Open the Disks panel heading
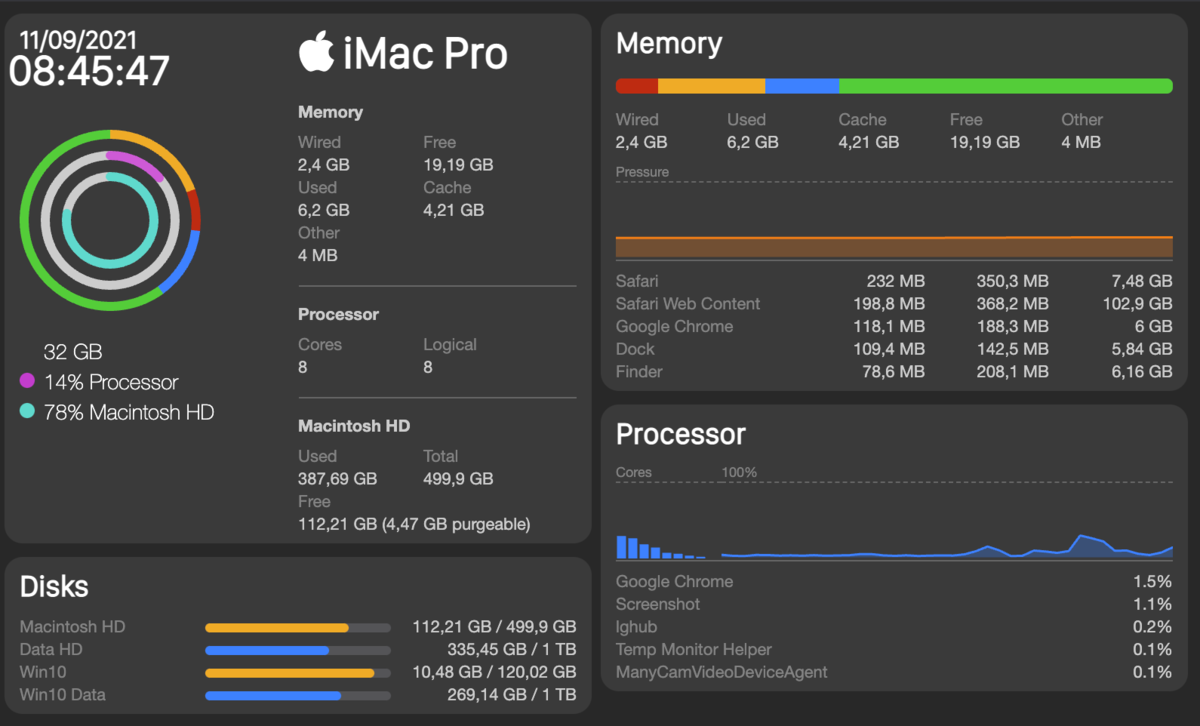Viewport: 1200px width, 726px height. 54,587
